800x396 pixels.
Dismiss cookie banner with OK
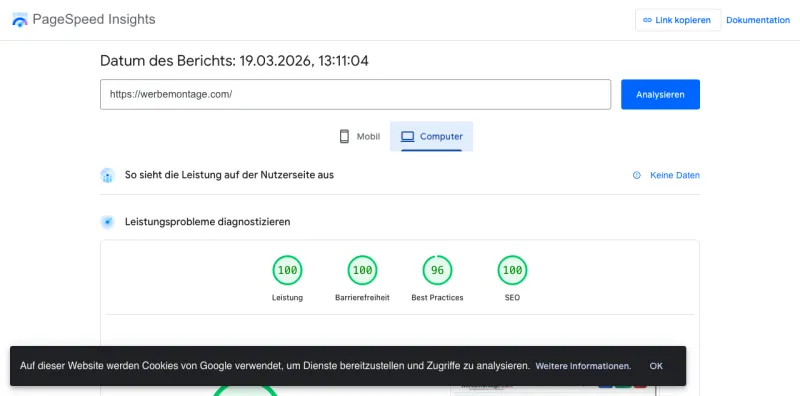[656, 366]
